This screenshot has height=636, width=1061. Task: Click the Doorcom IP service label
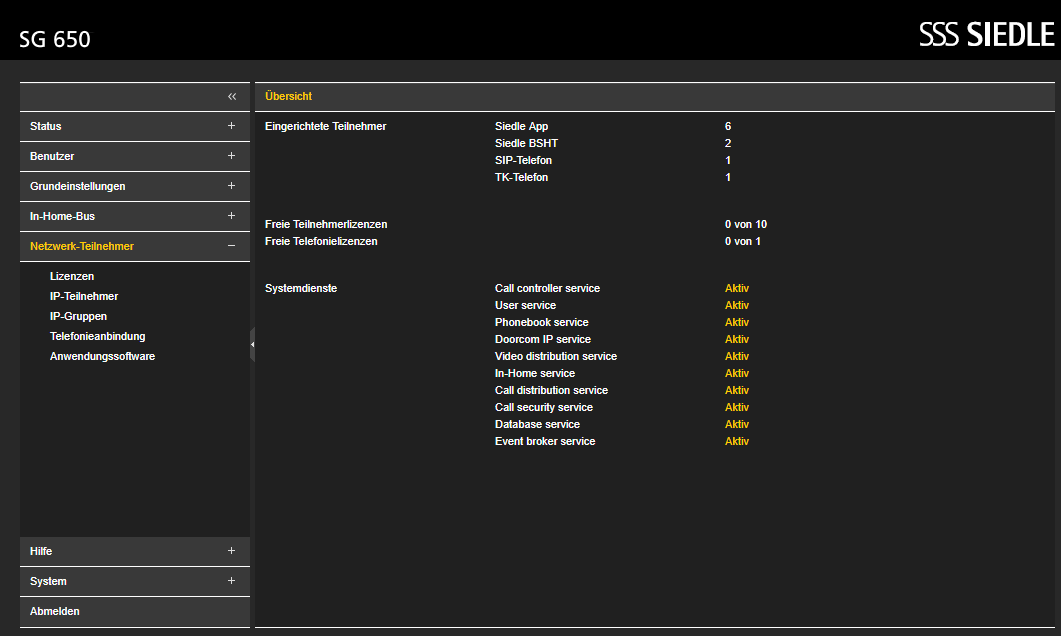(x=543, y=340)
